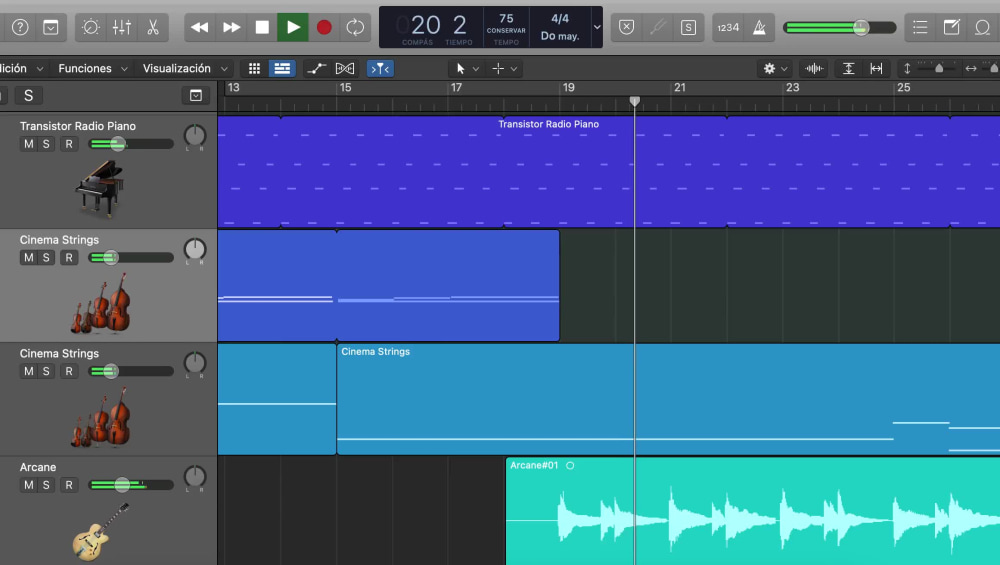Switch to grid view icon
The height and width of the screenshot is (565, 1000).
[x=254, y=68]
